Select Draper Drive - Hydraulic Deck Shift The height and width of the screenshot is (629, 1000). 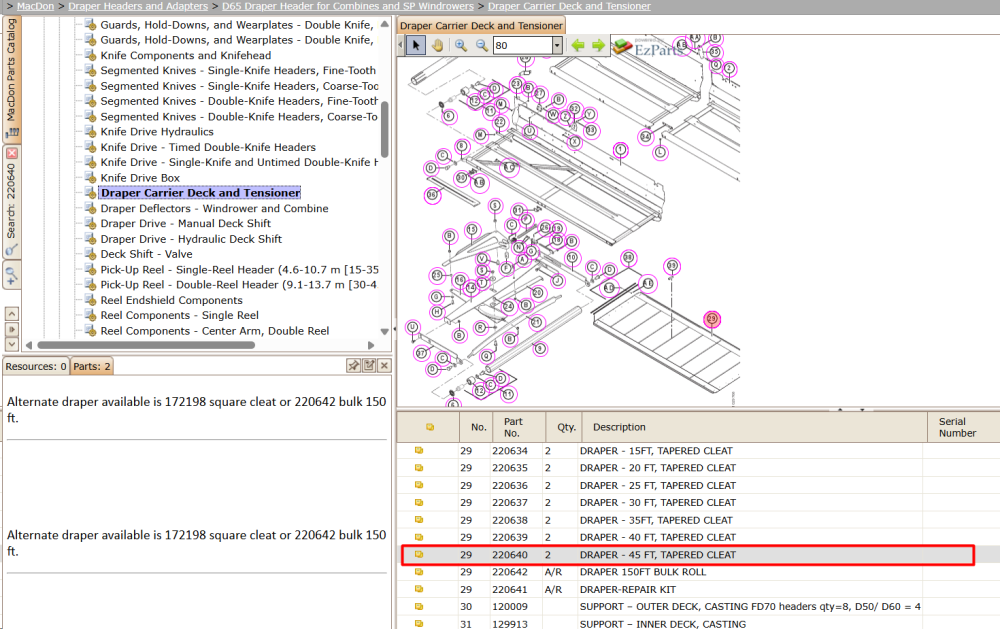tap(191, 239)
